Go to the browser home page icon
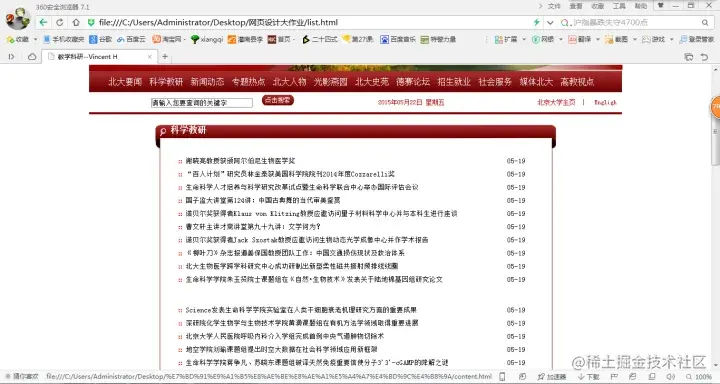The height and width of the screenshot is (384, 720). pos(76,22)
